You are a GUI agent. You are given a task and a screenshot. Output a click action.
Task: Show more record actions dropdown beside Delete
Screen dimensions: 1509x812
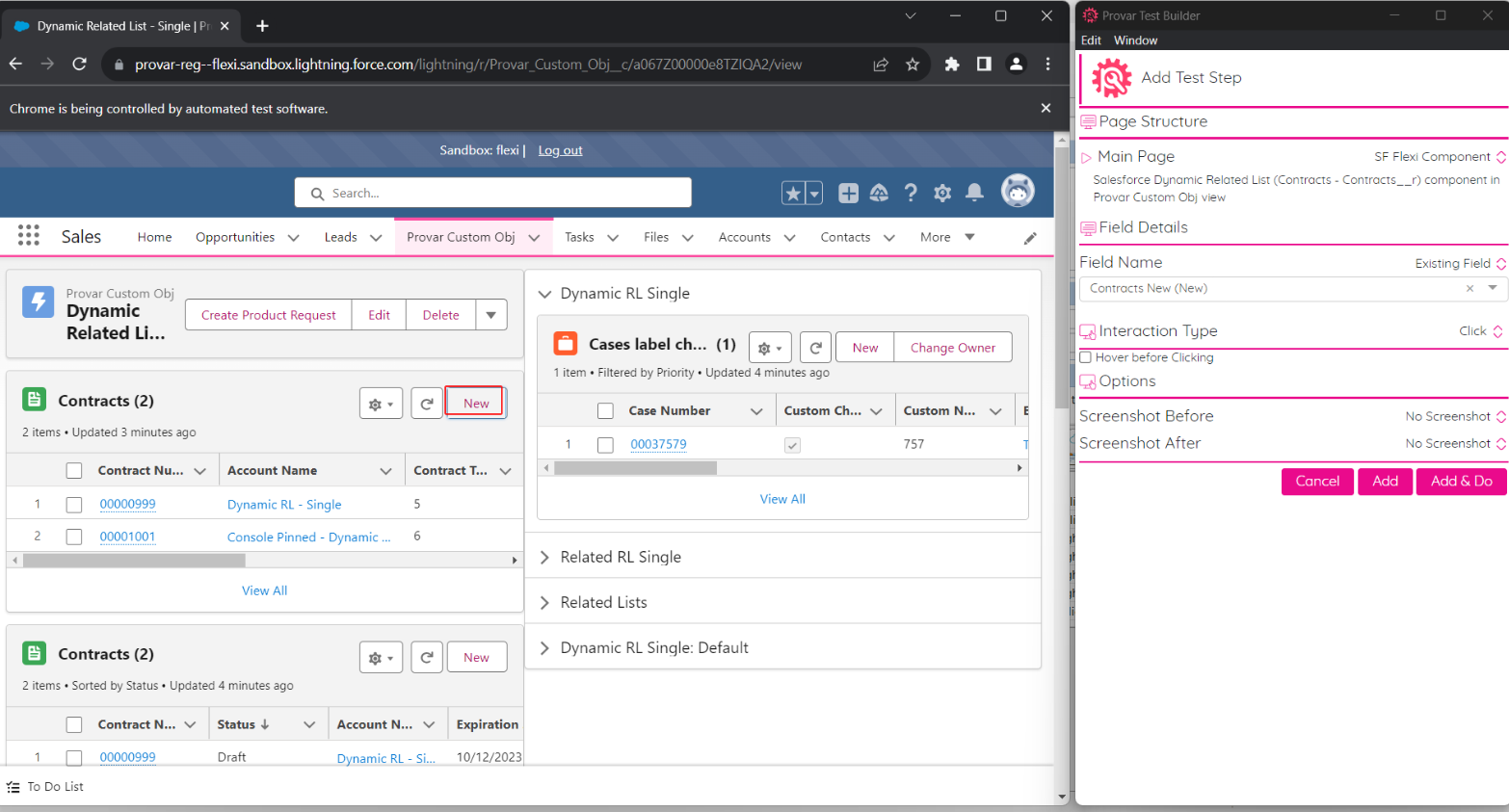(x=491, y=315)
